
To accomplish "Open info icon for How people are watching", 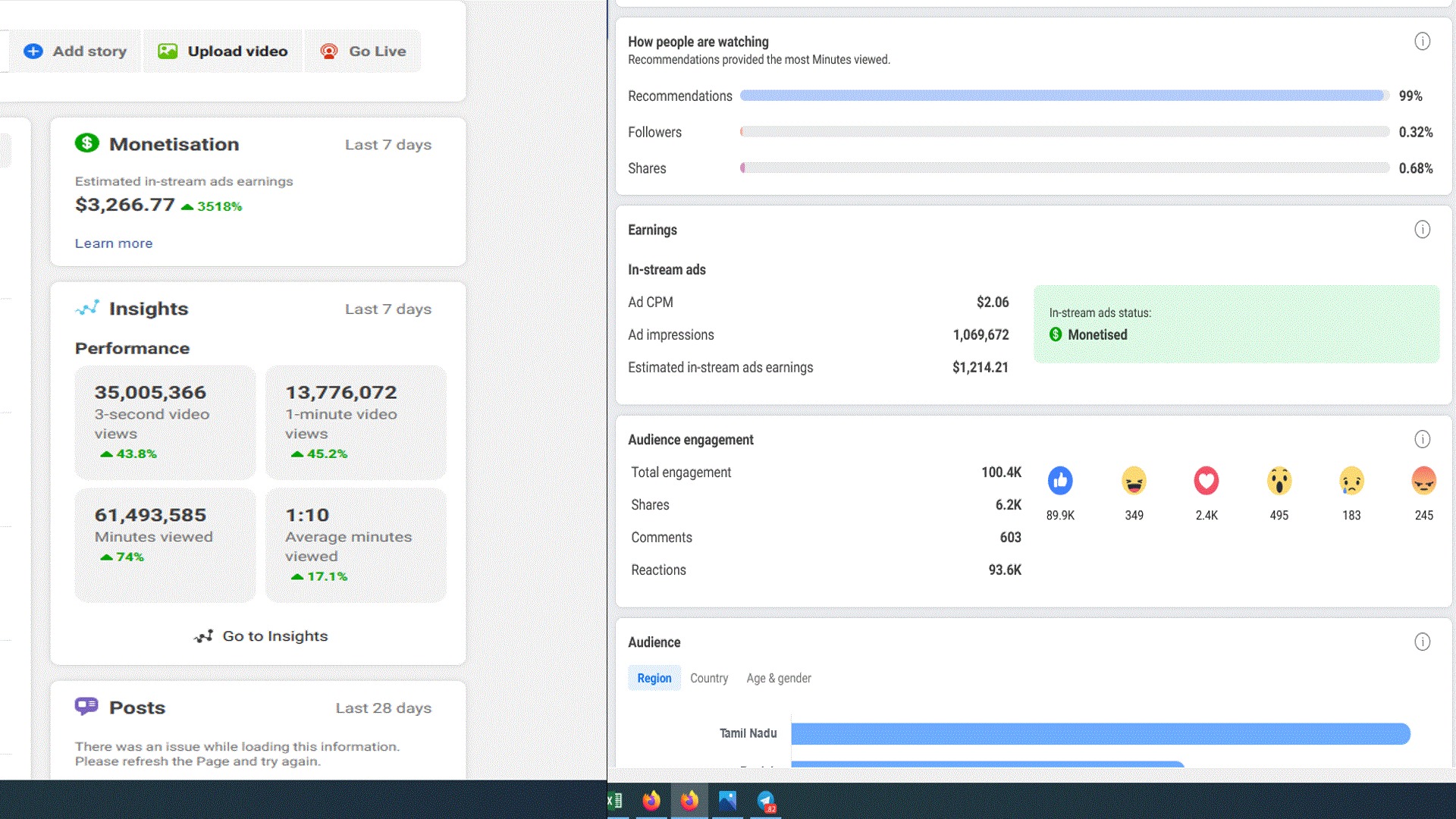I will pos(1422,42).
